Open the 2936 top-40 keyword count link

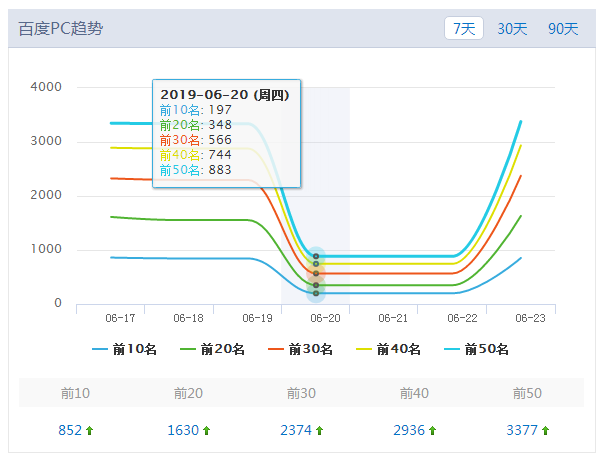pos(409,430)
